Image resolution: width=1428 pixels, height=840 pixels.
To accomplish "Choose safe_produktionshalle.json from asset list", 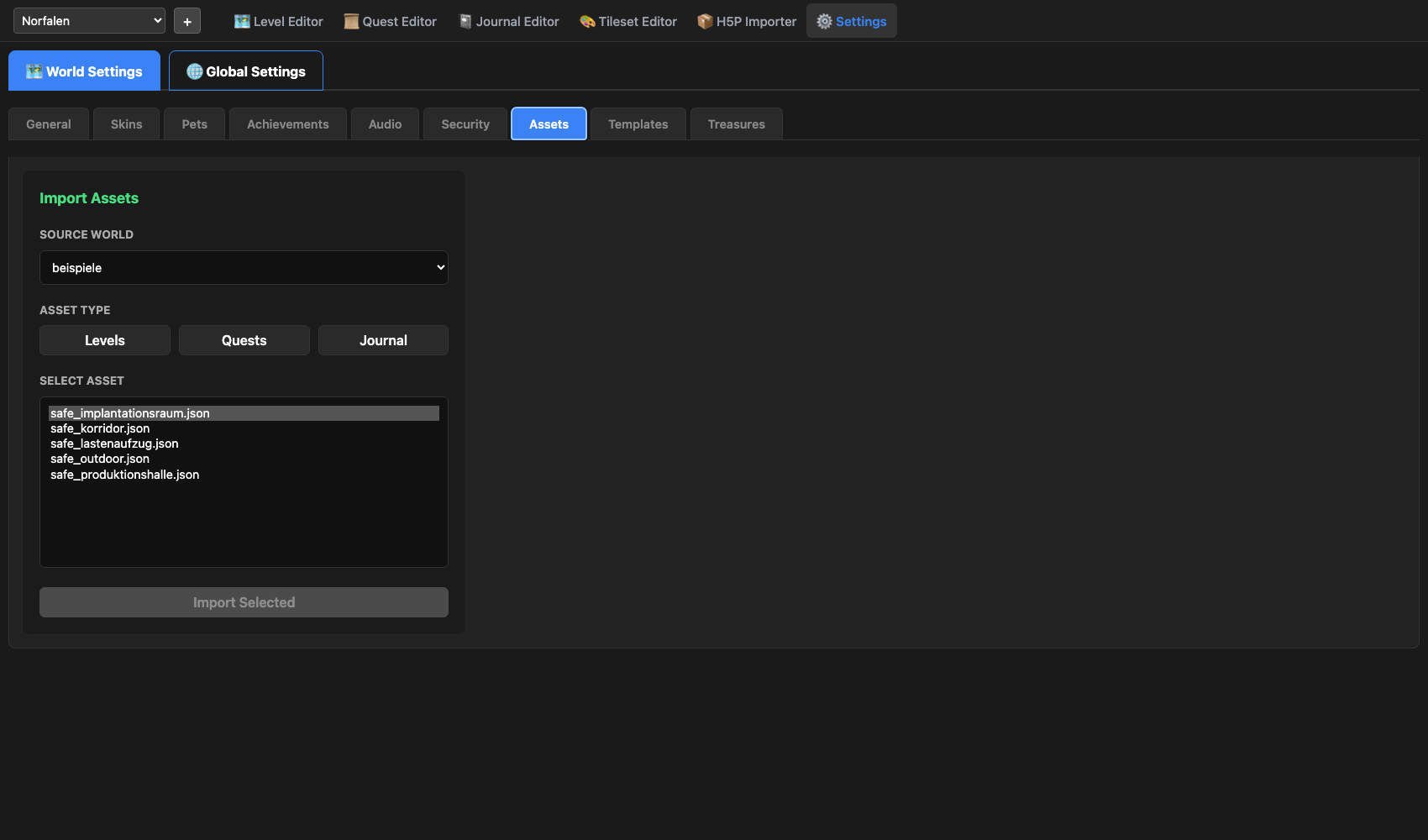I will [124, 475].
